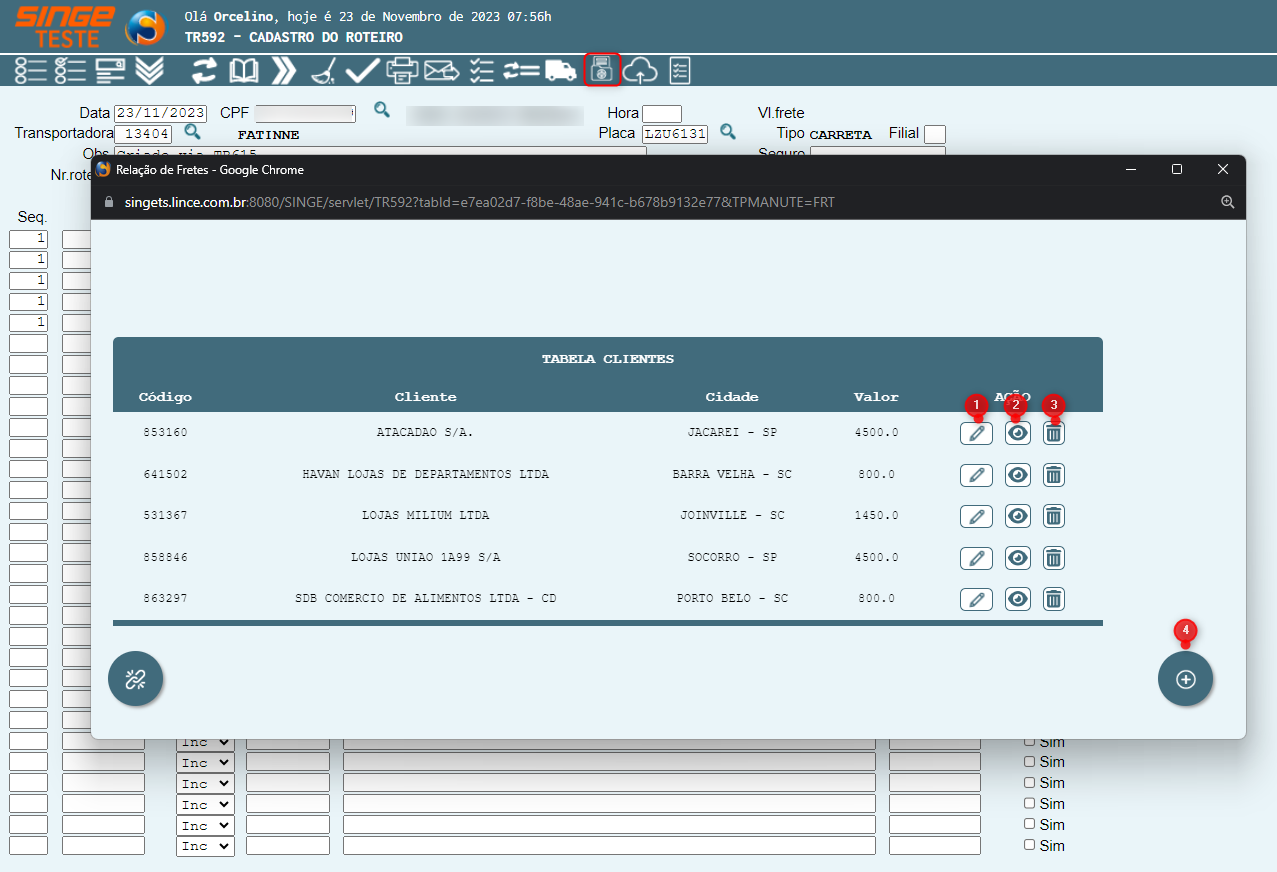This screenshot has width=1277, height=872.
Task: Add a new freight with the plus button
Action: [x=1185, y=679]
